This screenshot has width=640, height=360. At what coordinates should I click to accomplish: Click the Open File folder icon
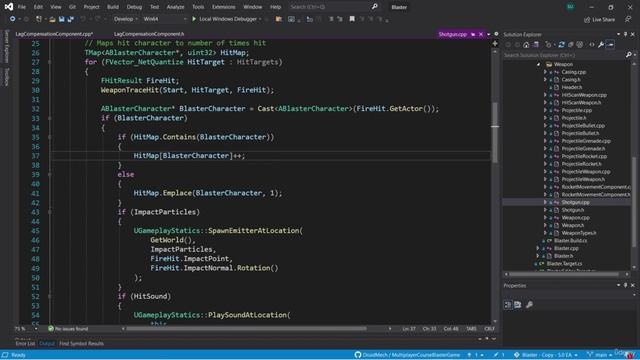tap(52, 19)
